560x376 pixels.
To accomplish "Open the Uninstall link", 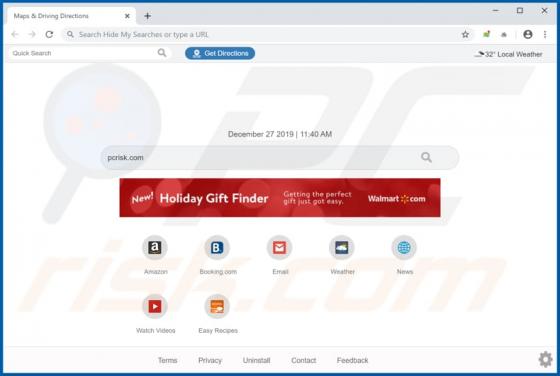I will coord(256,360).
